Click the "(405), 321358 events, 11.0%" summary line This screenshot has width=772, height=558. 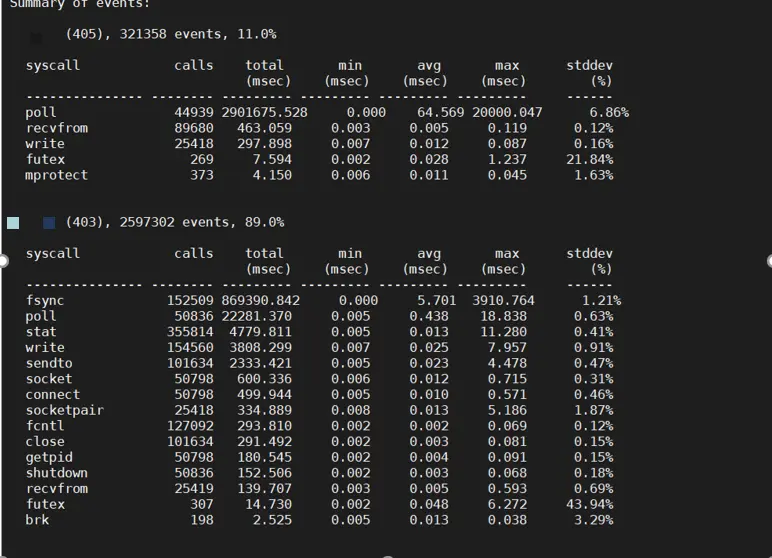[171, 34]
